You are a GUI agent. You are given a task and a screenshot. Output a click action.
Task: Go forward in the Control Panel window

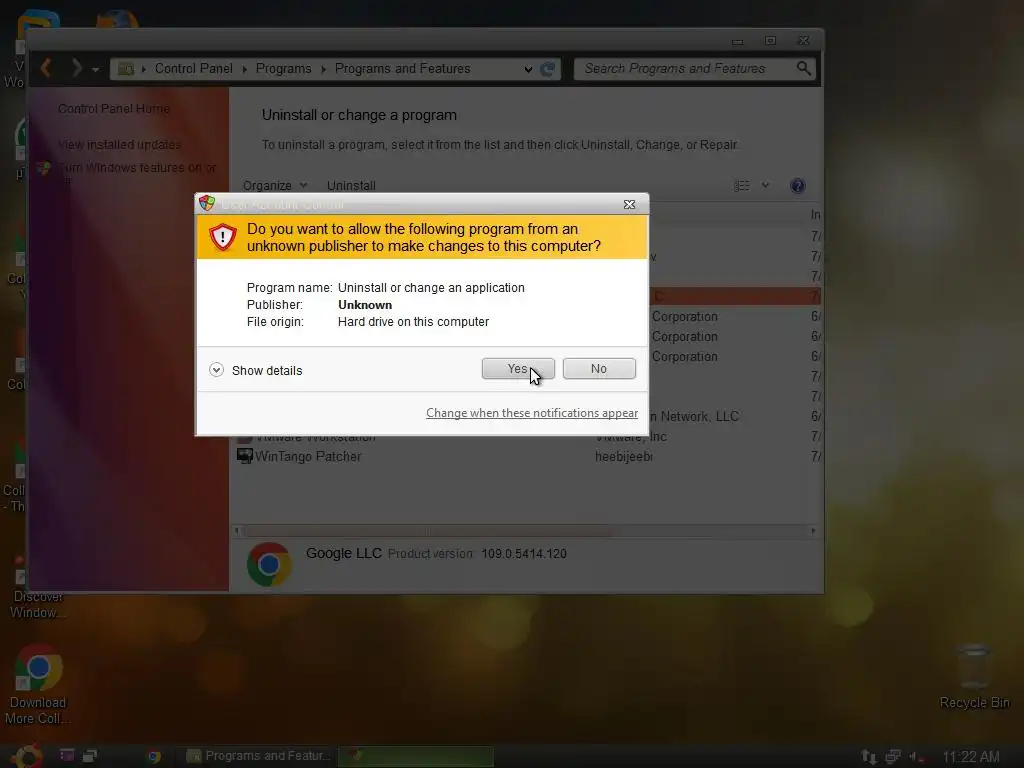point(76,68)
